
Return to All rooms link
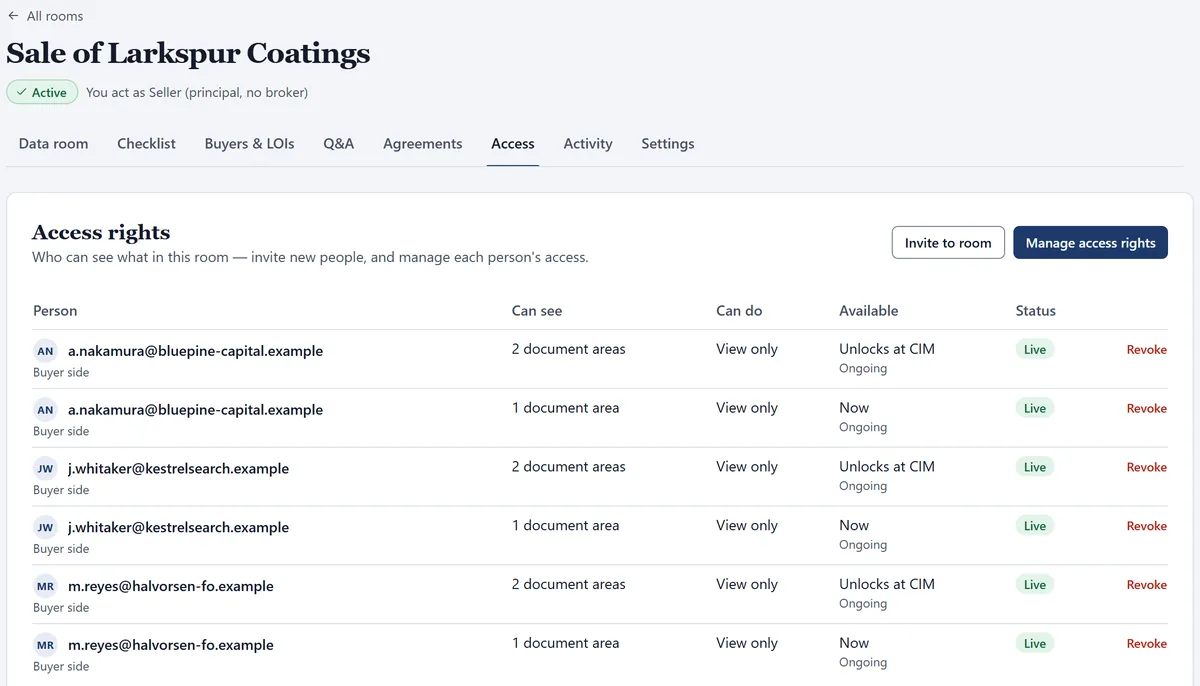pos(55,16)
